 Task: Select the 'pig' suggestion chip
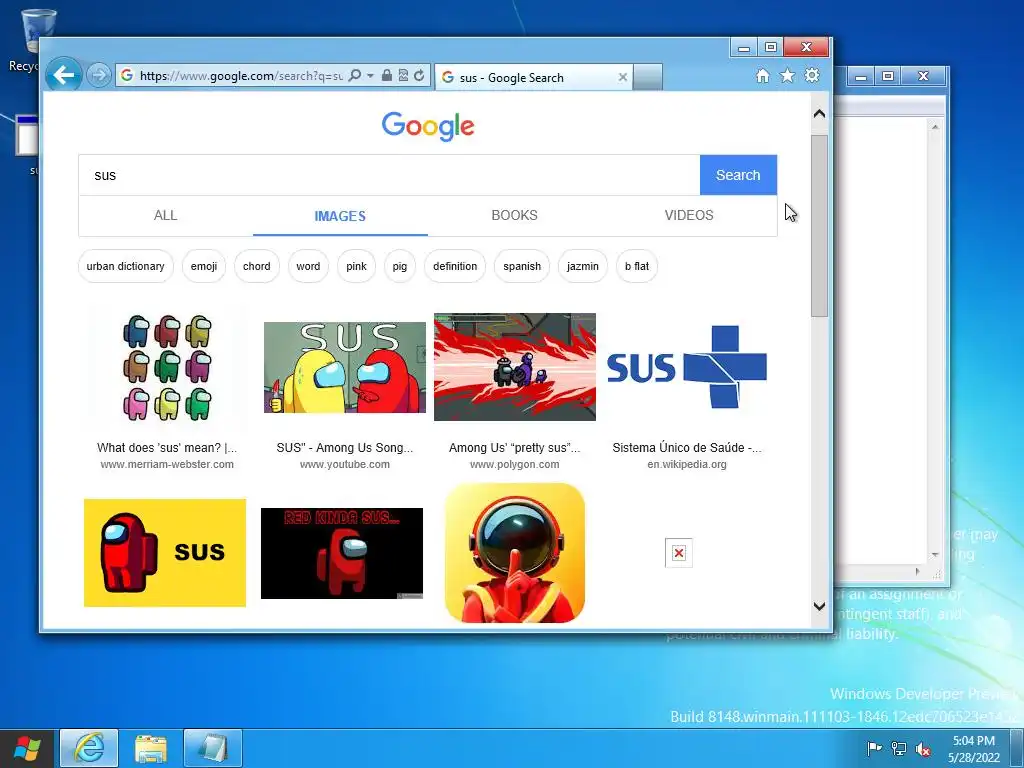(400, 266)
